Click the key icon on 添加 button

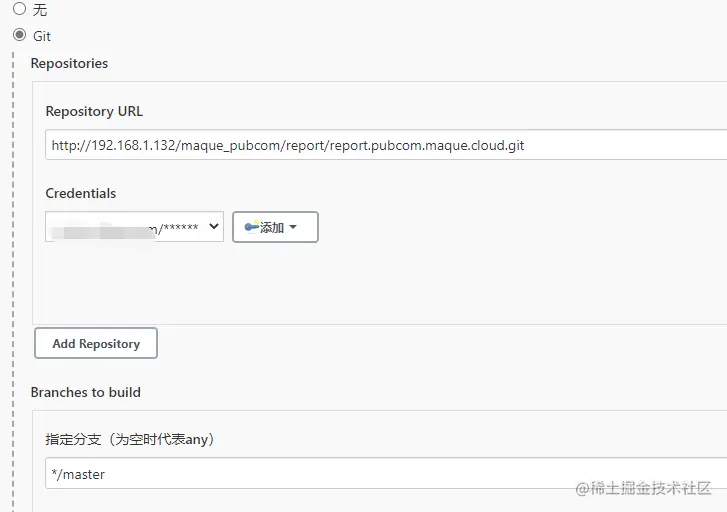pyautogui.click(x=251, y=227)
